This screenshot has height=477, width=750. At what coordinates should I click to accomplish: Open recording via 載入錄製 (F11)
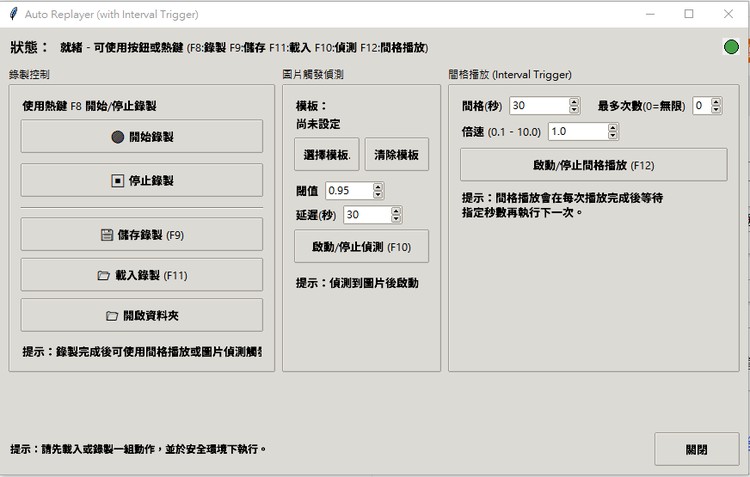[141, 274]
